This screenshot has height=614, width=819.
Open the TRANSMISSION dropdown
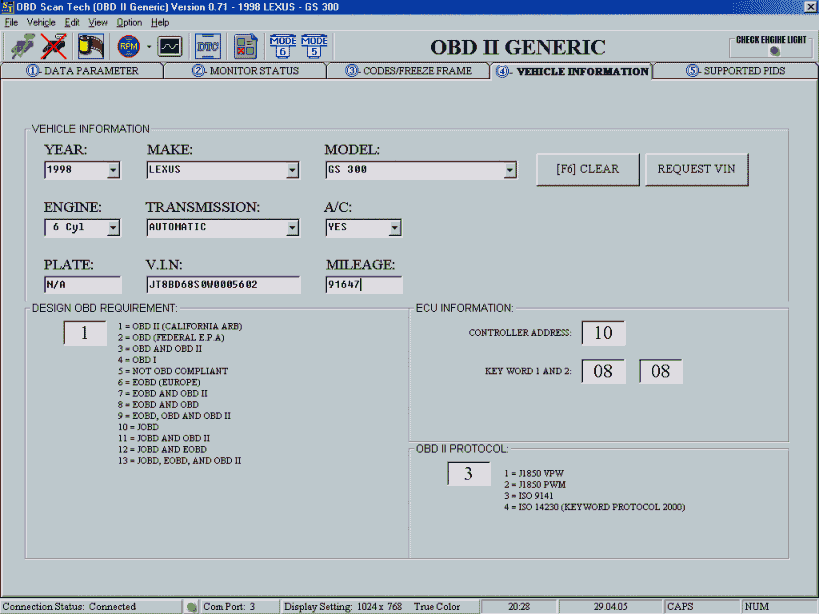click(x=292, y=228)
